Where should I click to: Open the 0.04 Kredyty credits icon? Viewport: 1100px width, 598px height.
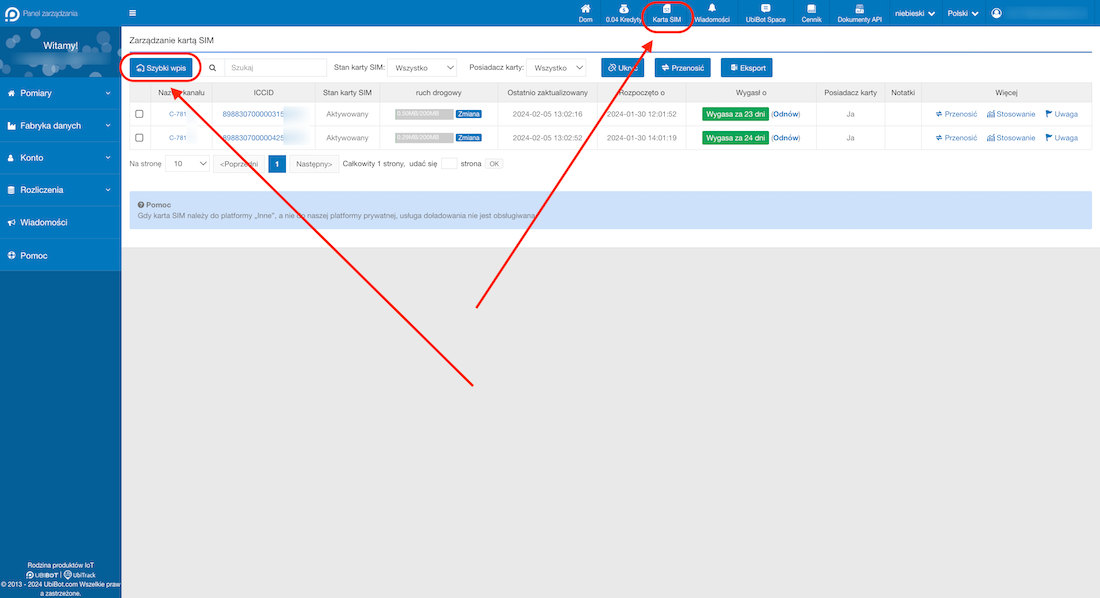coord(623,13)
